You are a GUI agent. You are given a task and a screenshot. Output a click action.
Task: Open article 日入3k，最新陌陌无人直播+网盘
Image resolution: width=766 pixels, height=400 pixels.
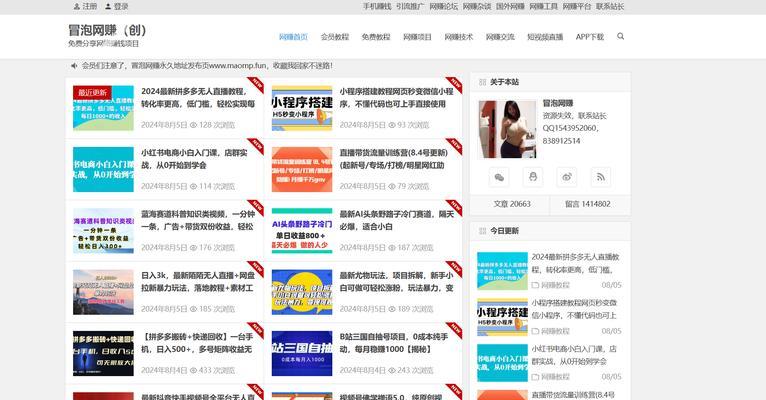coord(198,282)
